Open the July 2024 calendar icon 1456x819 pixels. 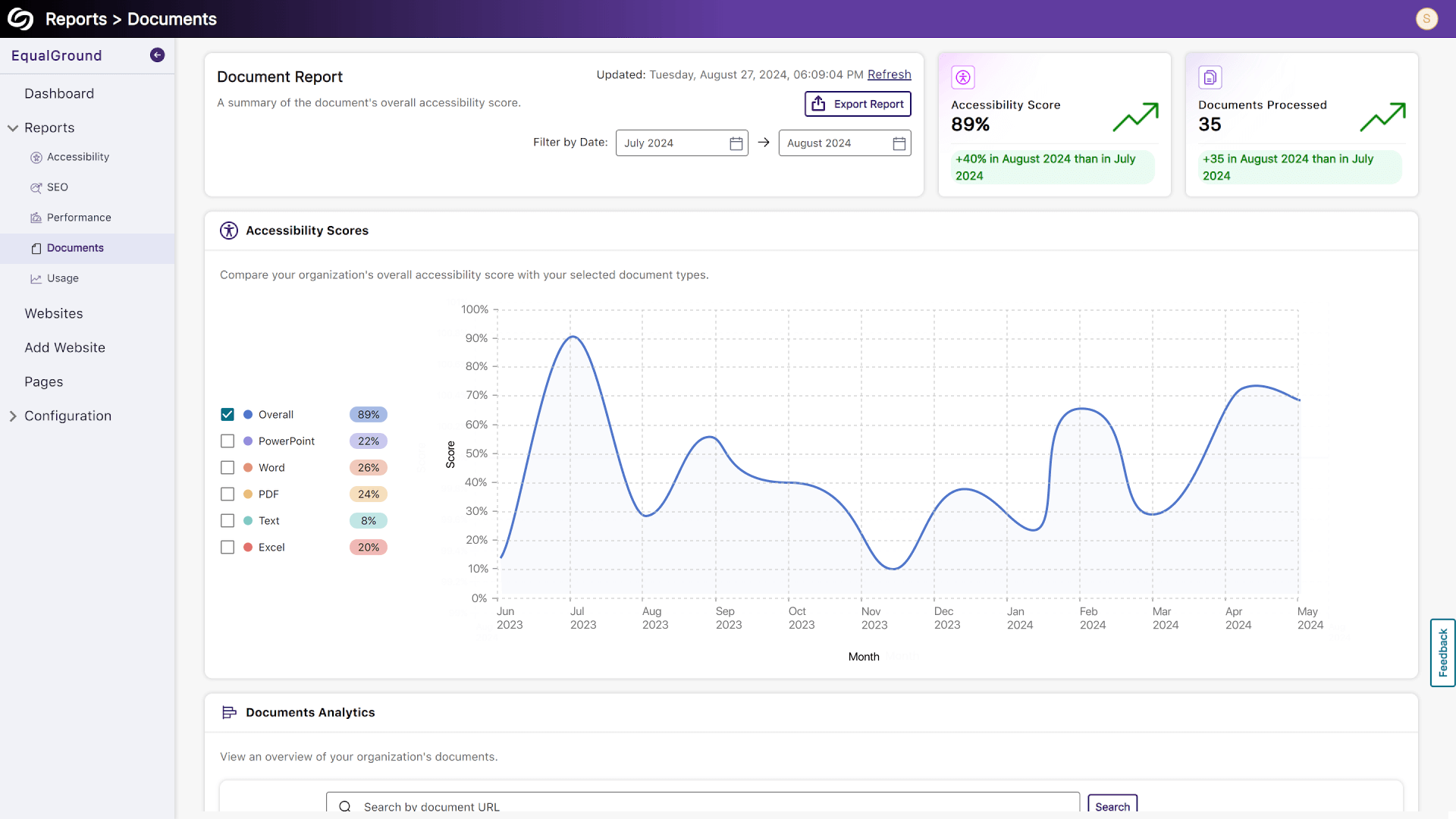point(736,143)
